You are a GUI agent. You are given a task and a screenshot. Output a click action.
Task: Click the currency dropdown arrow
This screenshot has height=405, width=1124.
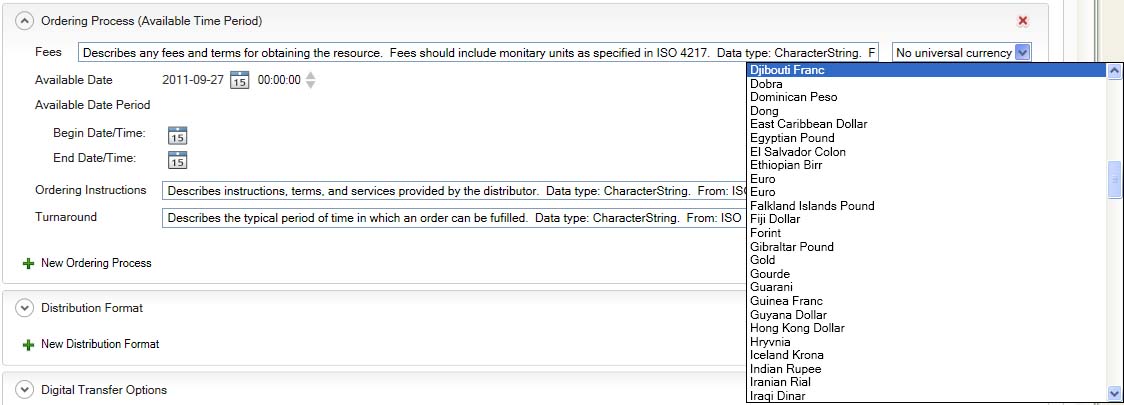(1022, 53)
